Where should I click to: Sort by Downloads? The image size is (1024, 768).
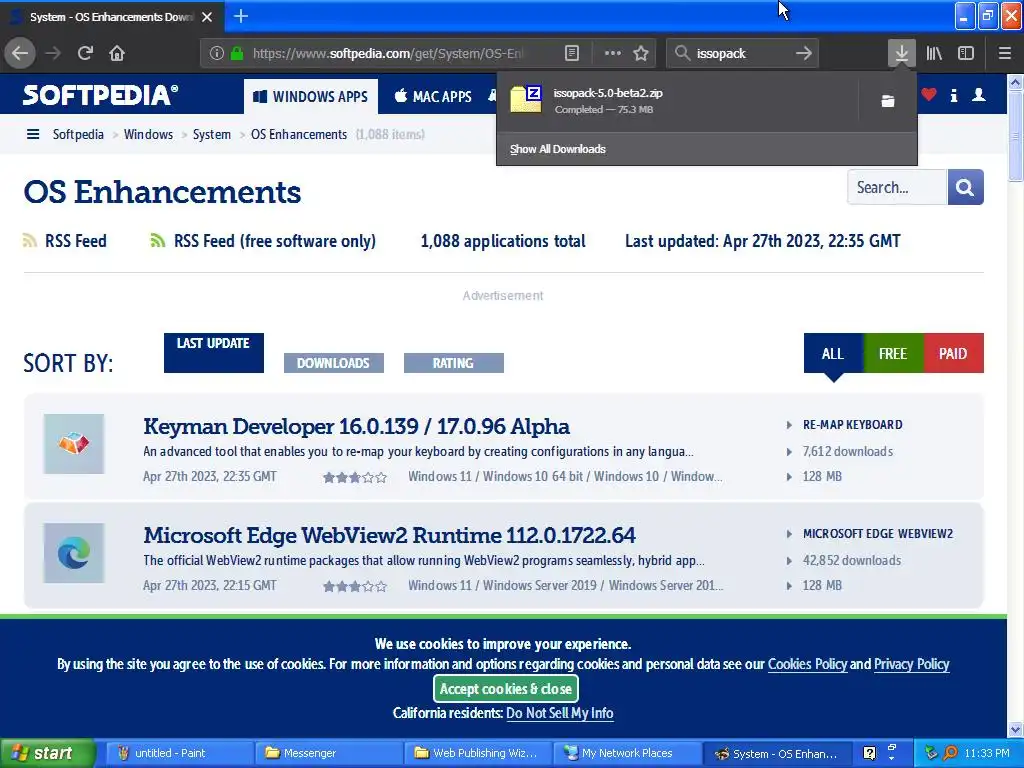click(334, 363)
